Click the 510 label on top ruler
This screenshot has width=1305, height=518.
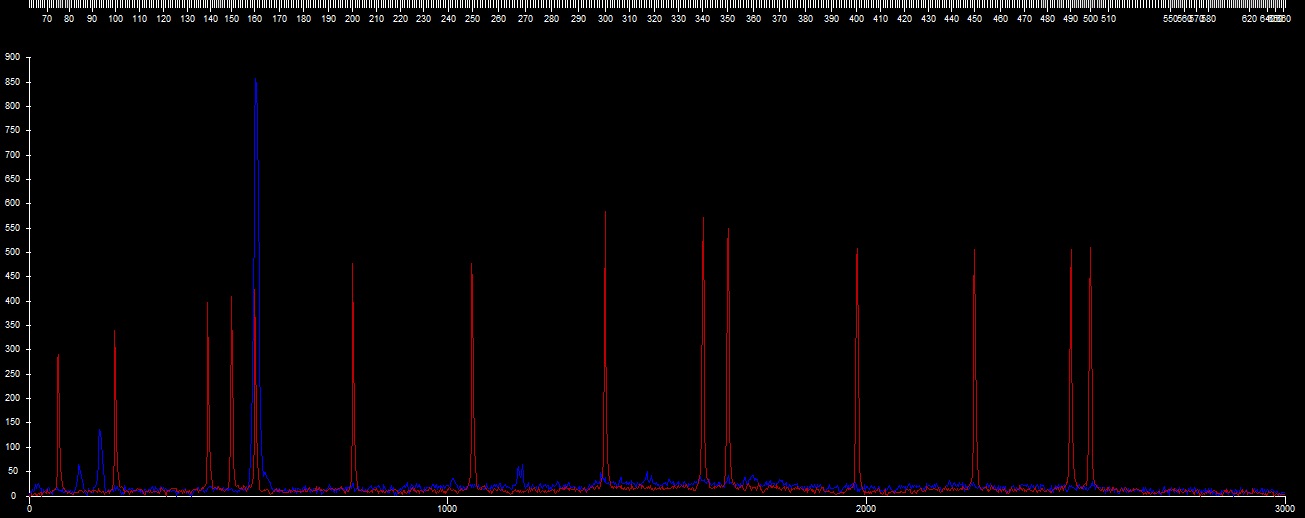coord(1108,19)
